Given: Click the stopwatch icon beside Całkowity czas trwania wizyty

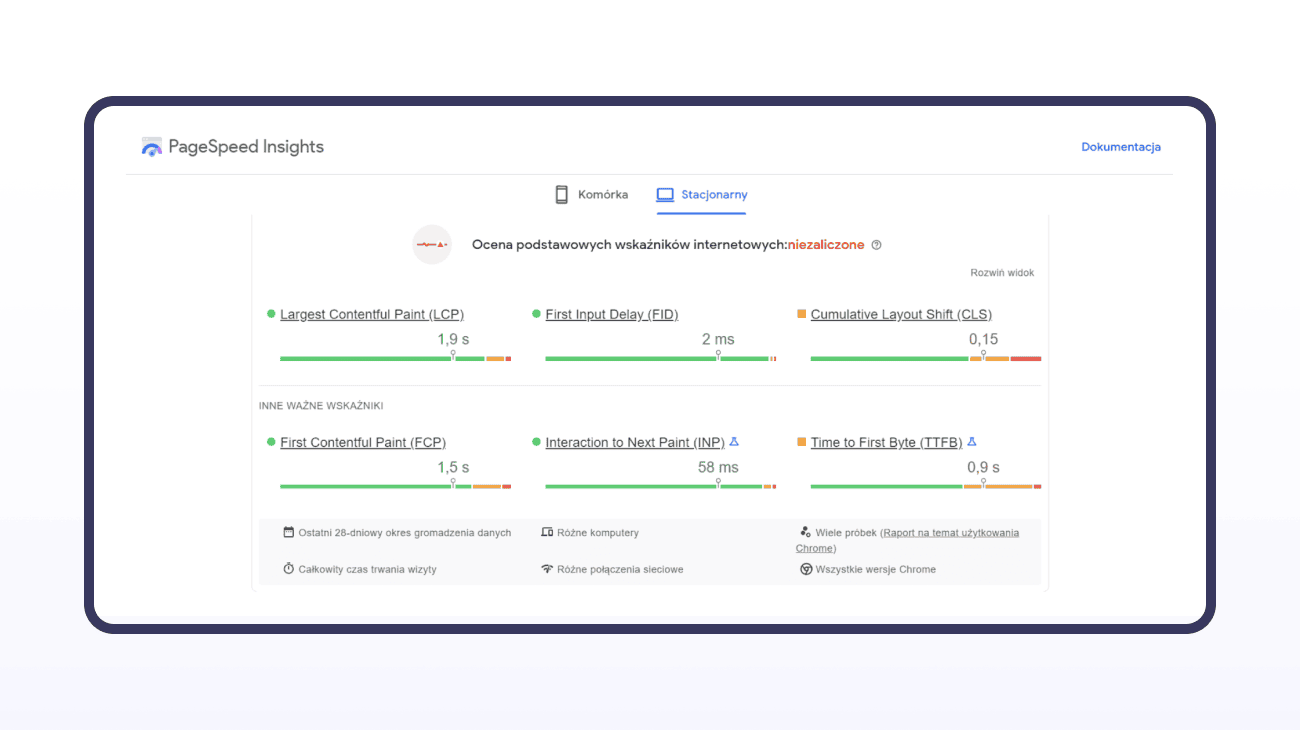Looking at the screenshot, I should (x=289, y=568).
